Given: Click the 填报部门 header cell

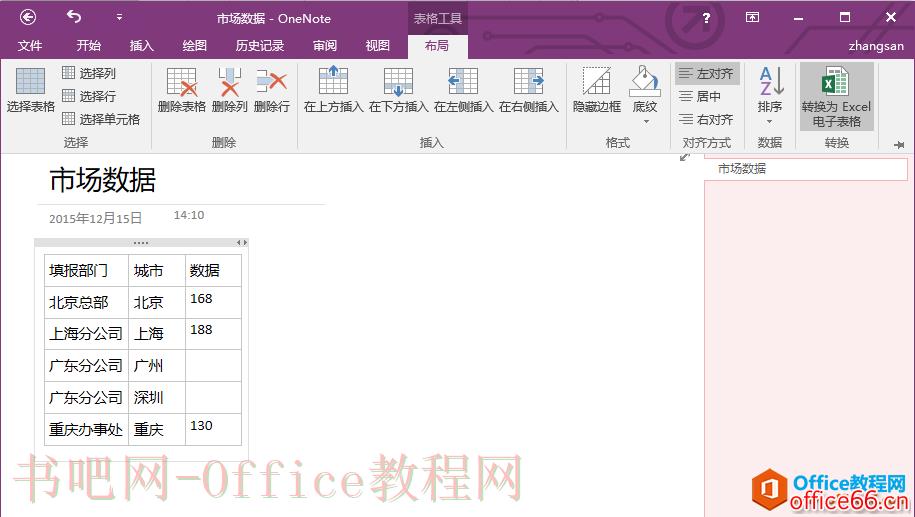Looking at the screenshot, I should 86,270.
